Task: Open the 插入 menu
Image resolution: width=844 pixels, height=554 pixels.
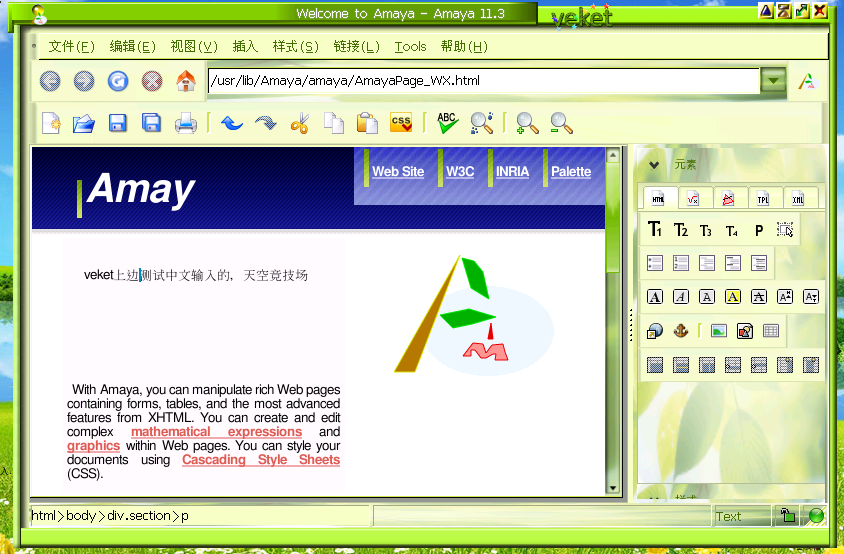Action: coord(245,47)
